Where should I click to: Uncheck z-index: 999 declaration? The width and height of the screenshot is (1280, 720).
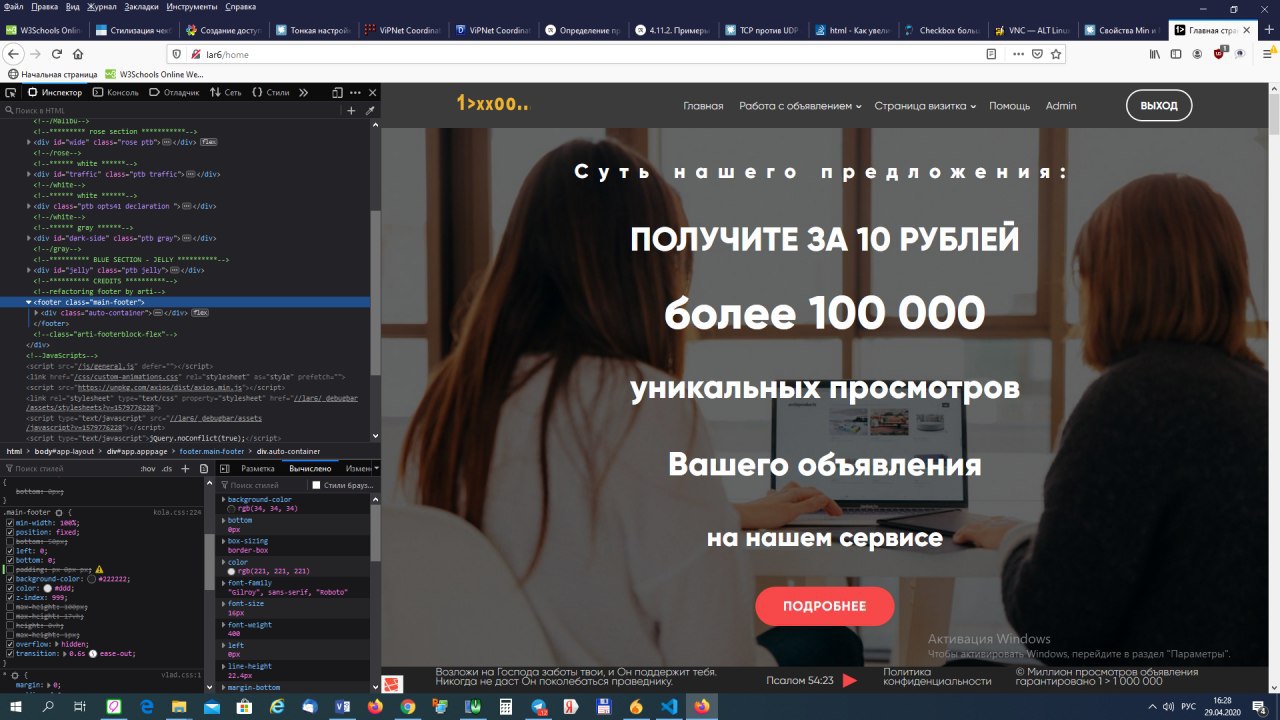[10, 597]
